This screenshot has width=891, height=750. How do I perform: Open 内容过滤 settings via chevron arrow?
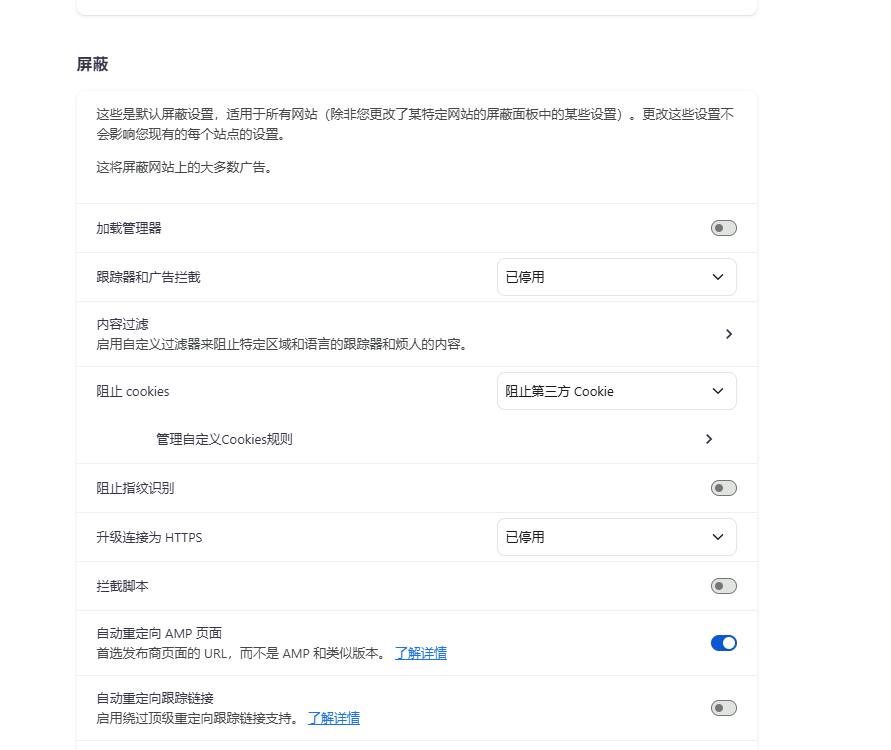pos(728,334)
